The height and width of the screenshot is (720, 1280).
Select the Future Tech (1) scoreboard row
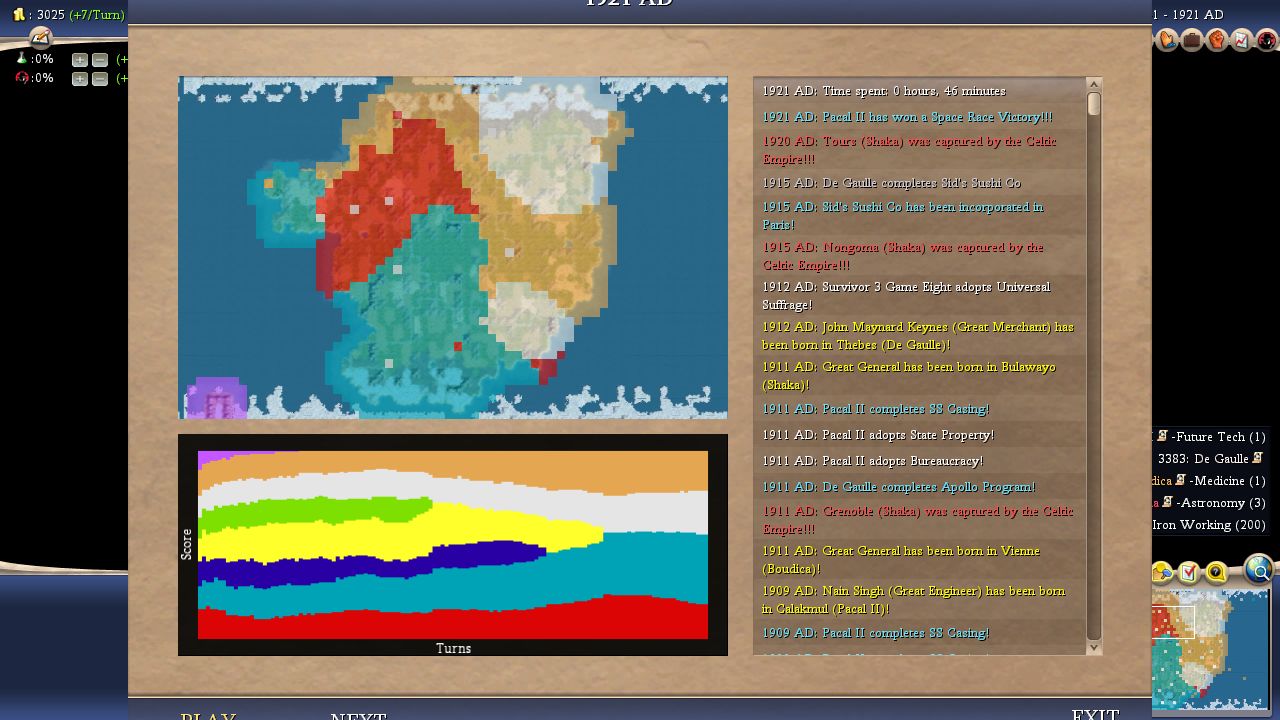tap(1211, 436)
